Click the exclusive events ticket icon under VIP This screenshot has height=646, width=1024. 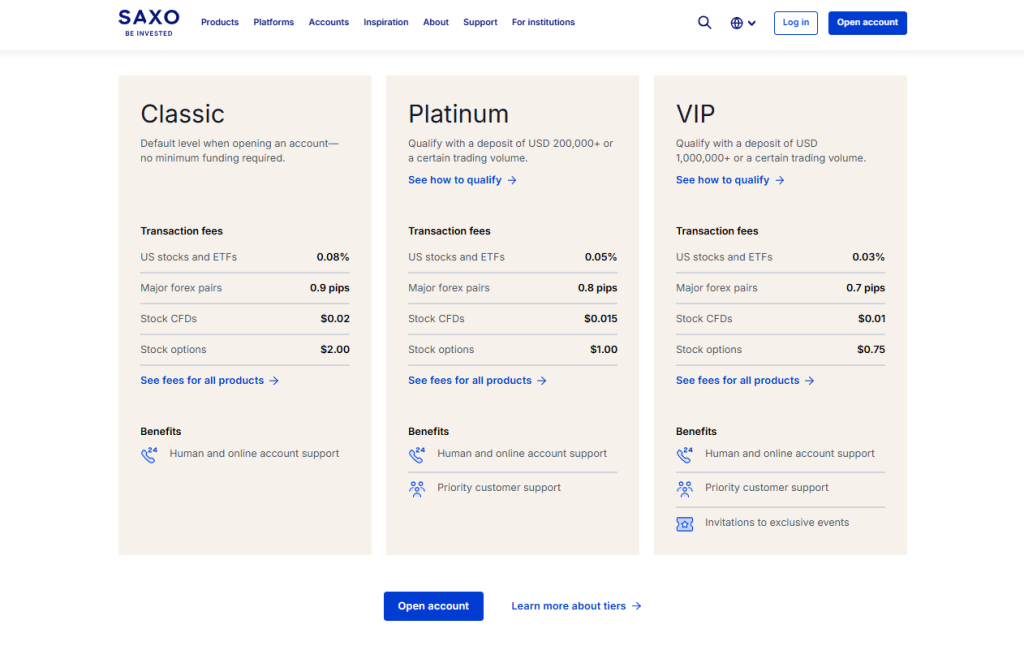685,523
